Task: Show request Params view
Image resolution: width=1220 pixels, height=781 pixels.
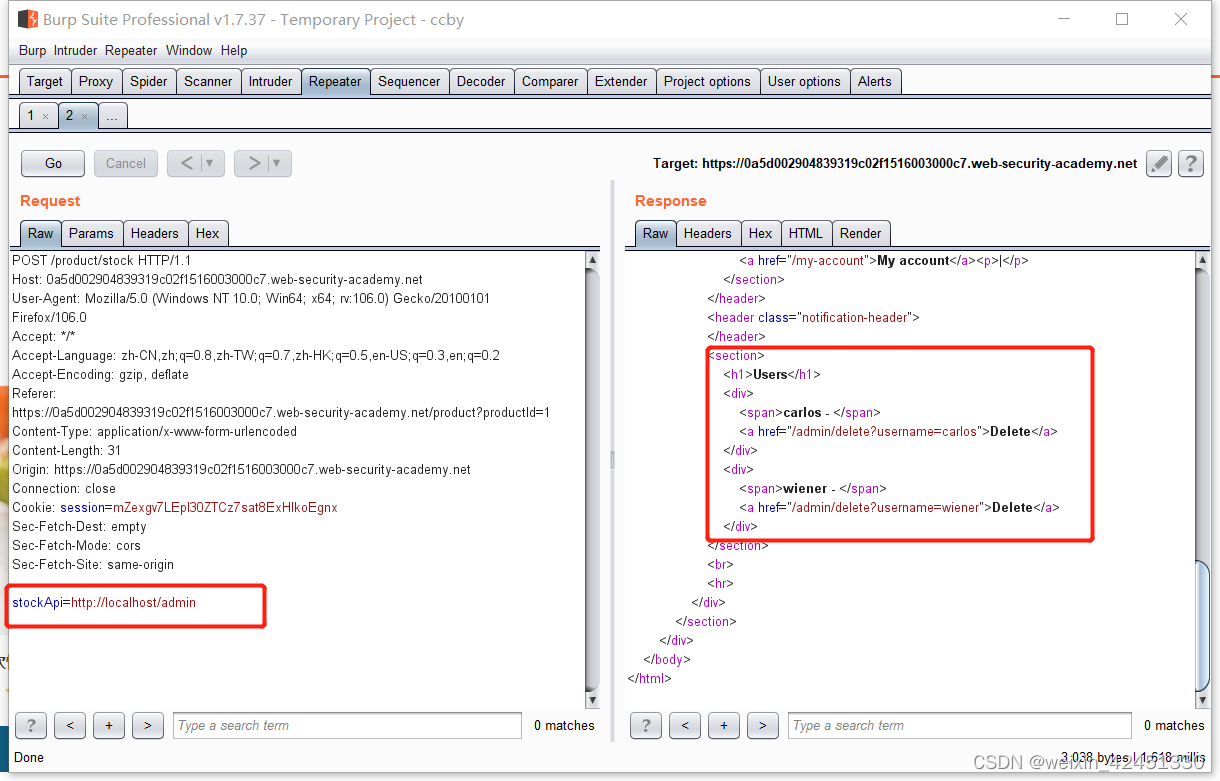Action: coord(91,233)
